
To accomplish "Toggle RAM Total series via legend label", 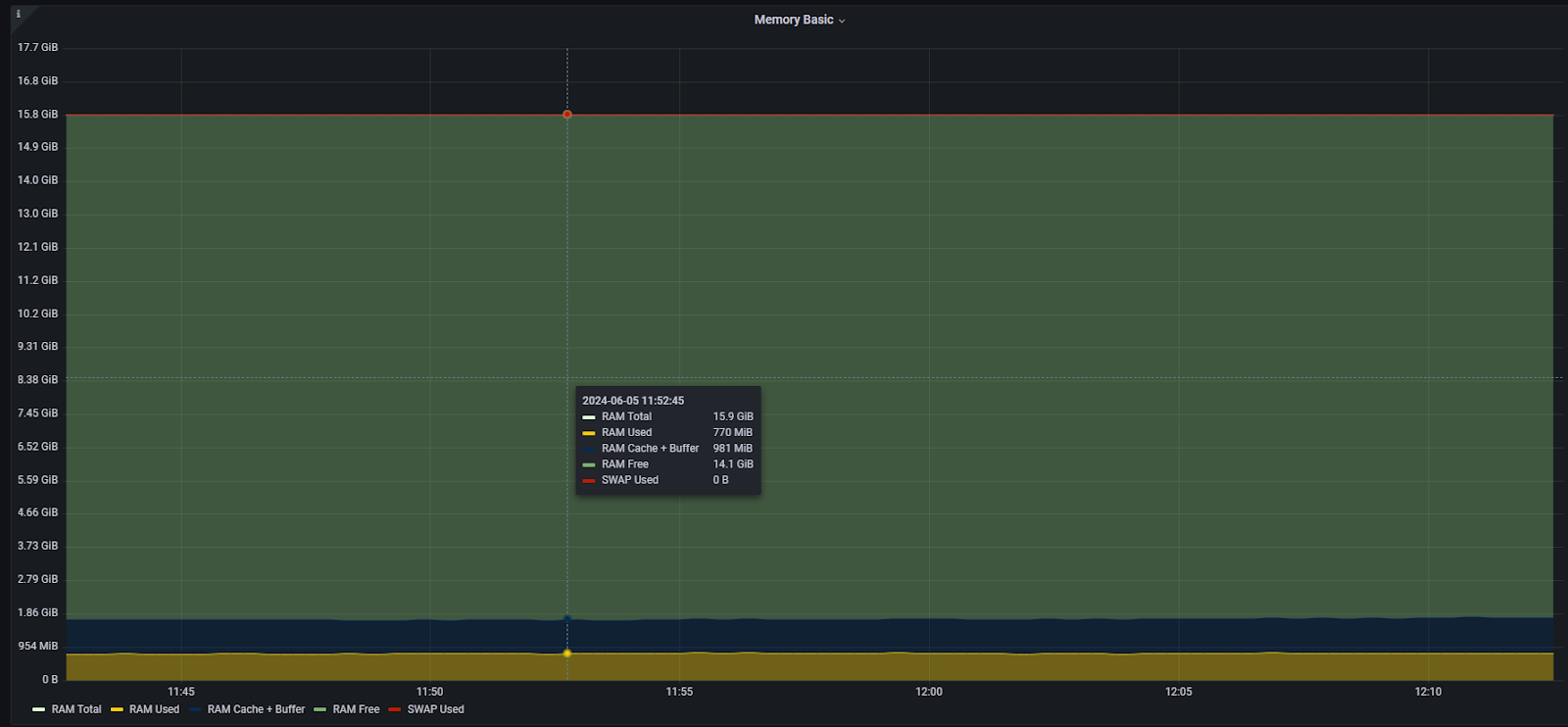I will tap(76, 709).
